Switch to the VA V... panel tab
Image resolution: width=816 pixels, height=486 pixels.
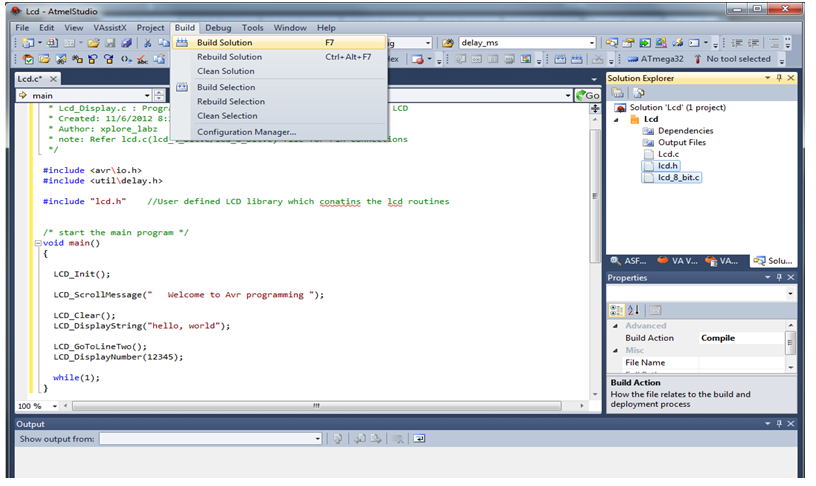pos(677,261)
